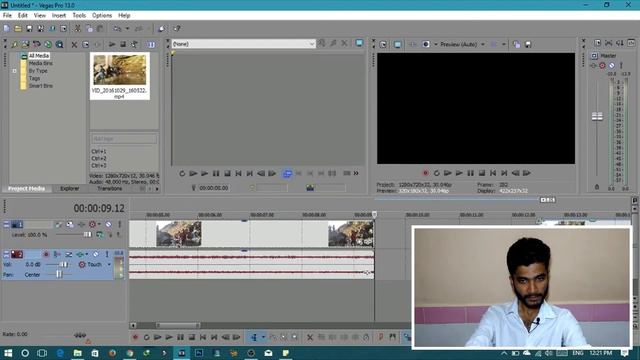Select the VID_20161029 mp4 thumbnail
The width and height of the screenshot is (640, 360).
(120, 76)
